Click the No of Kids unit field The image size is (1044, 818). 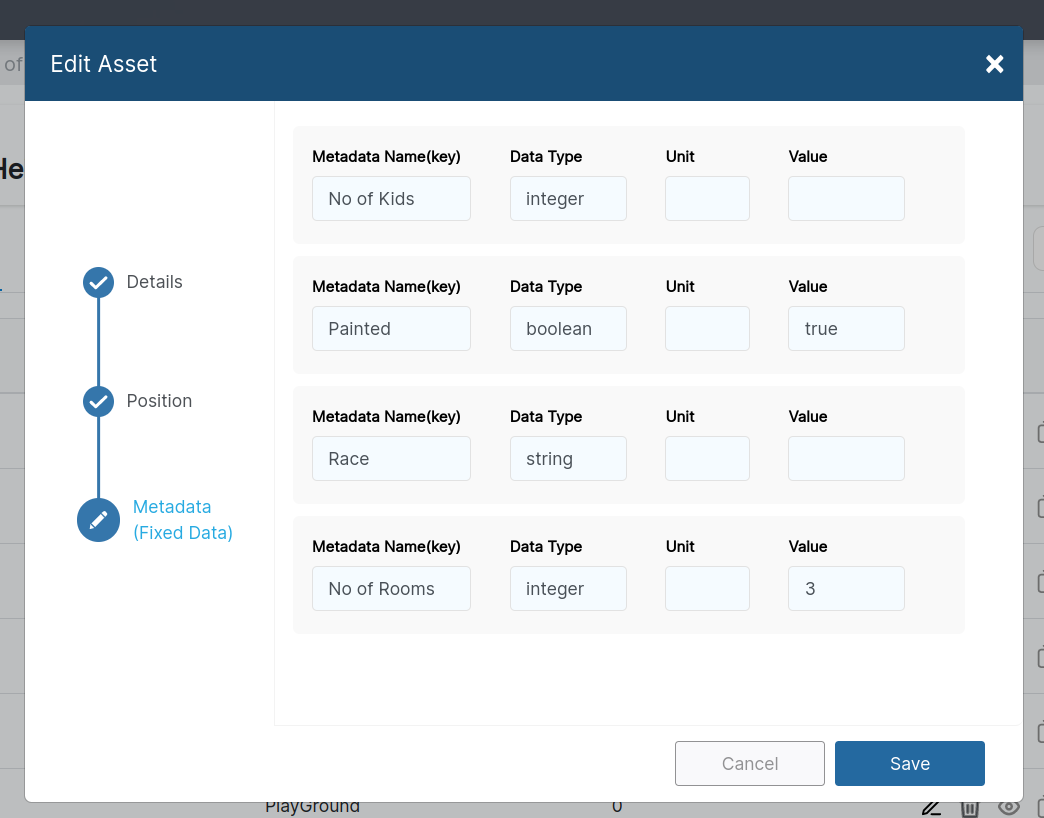707,198
